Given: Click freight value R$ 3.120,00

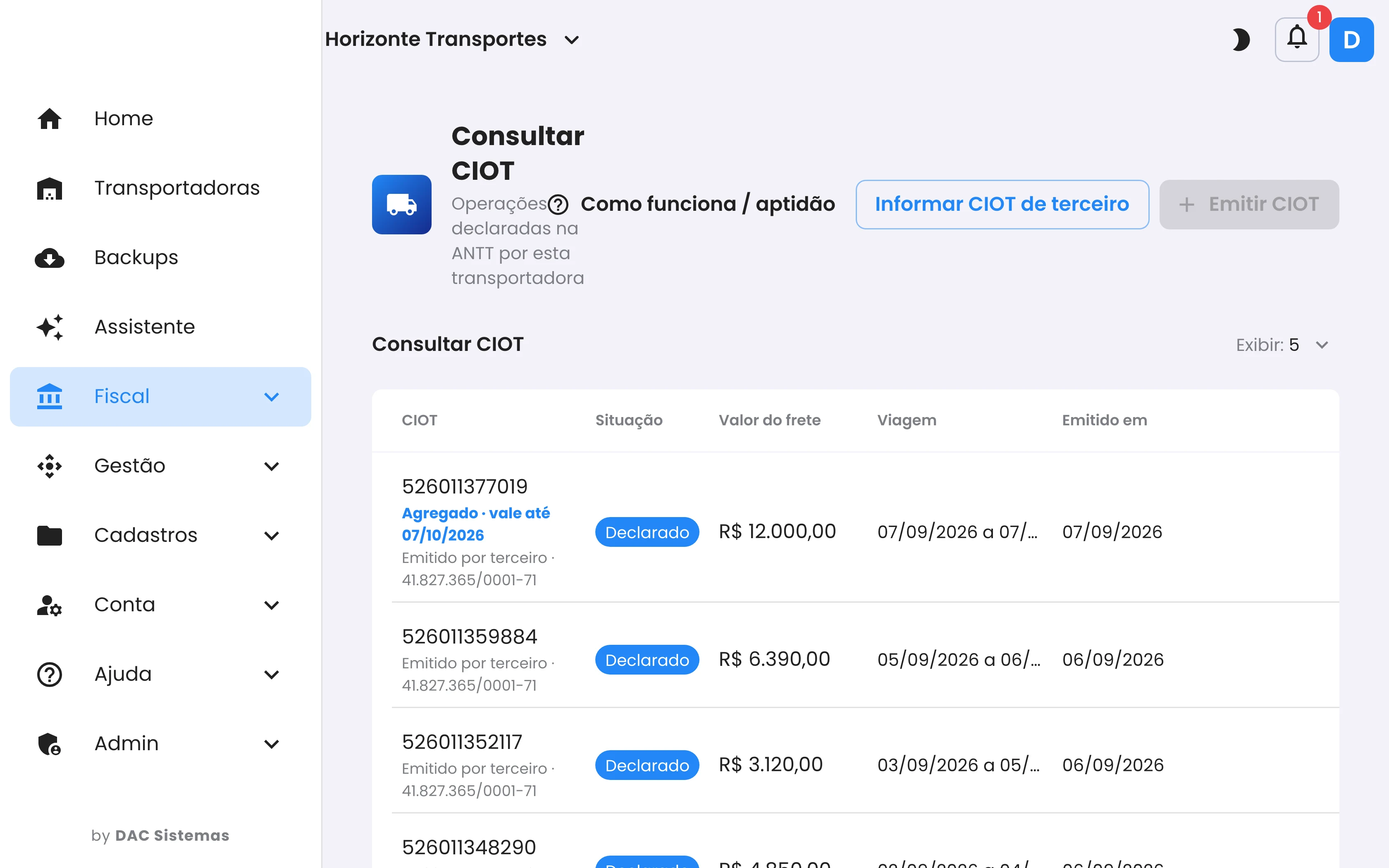Looking at the screenshot, I should [771, 765].
